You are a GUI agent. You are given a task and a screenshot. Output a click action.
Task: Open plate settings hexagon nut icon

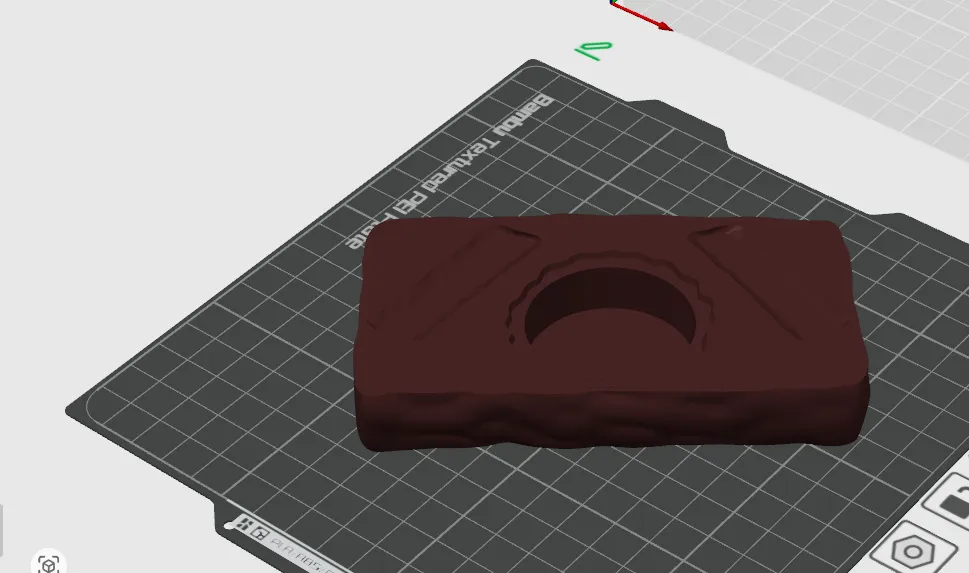913,550
